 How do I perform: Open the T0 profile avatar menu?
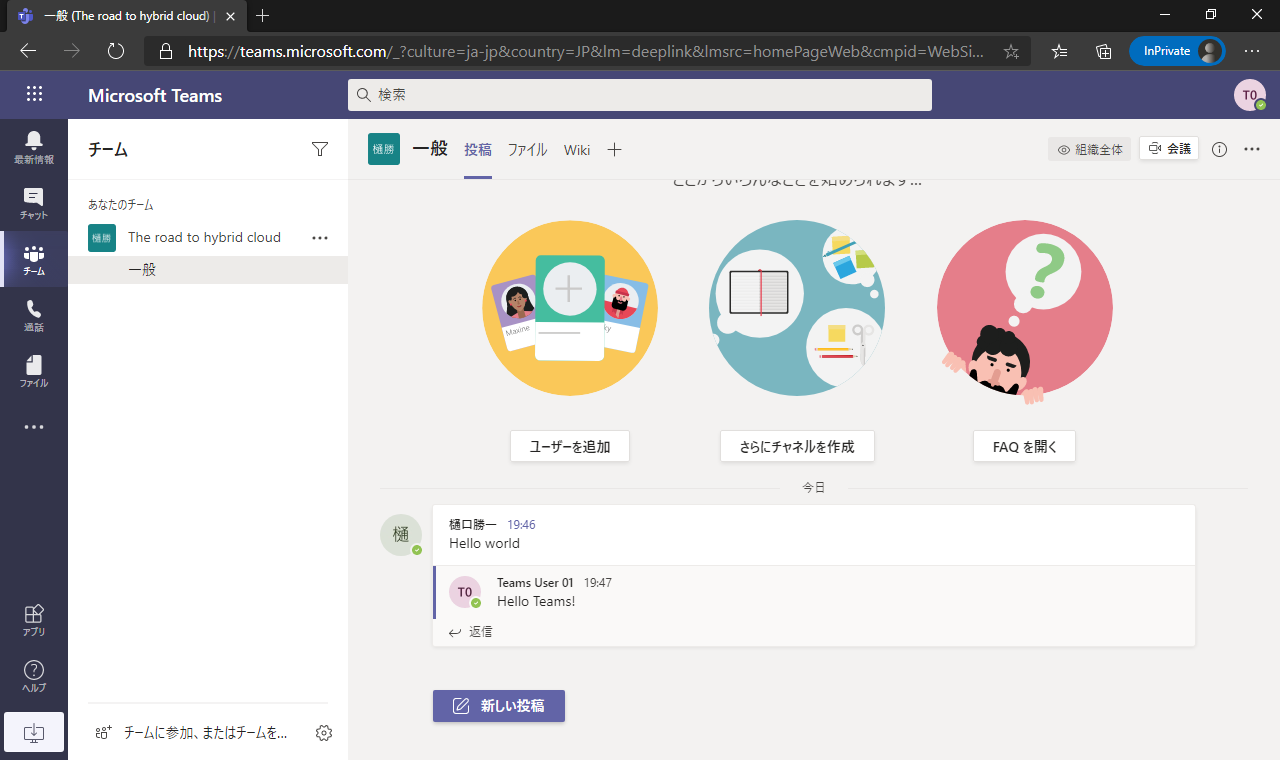click(x=1250, y=95)
